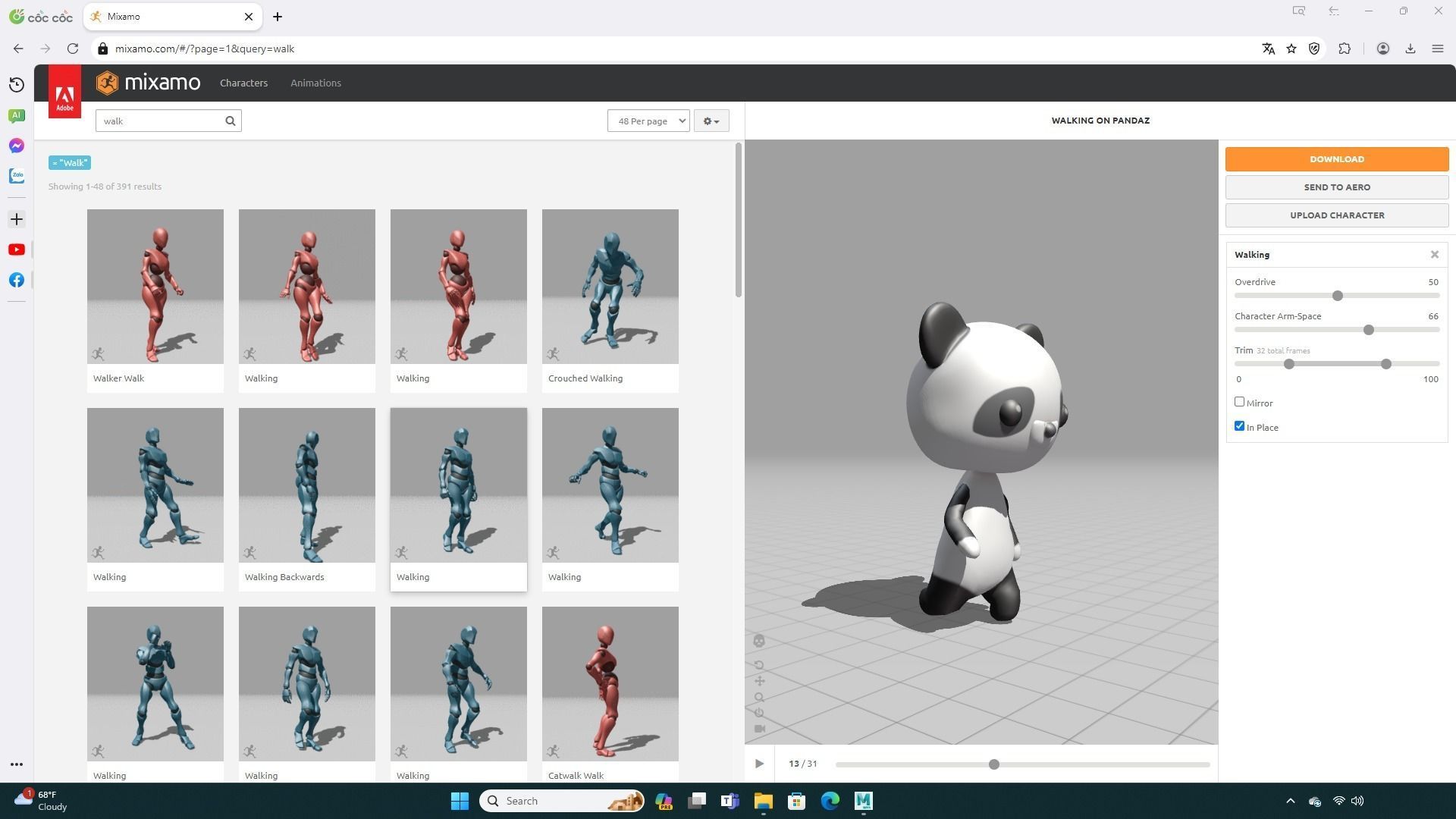Reload the Mixamo page
The height and width of the screenshot is (819, 1456).
pos(73,49)
